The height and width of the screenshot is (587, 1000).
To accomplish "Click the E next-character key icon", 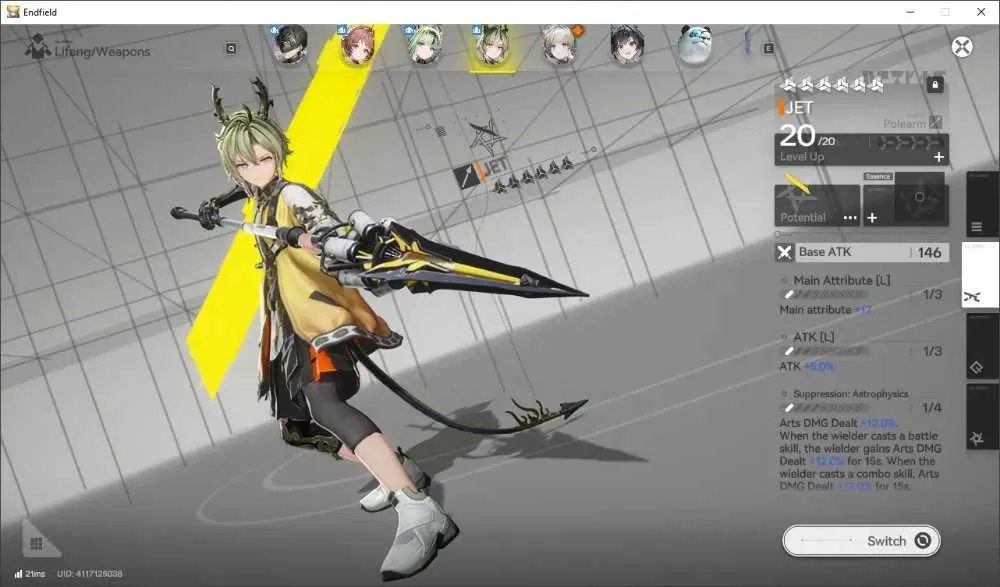I will pyautogui.click(x=768, y=48).
